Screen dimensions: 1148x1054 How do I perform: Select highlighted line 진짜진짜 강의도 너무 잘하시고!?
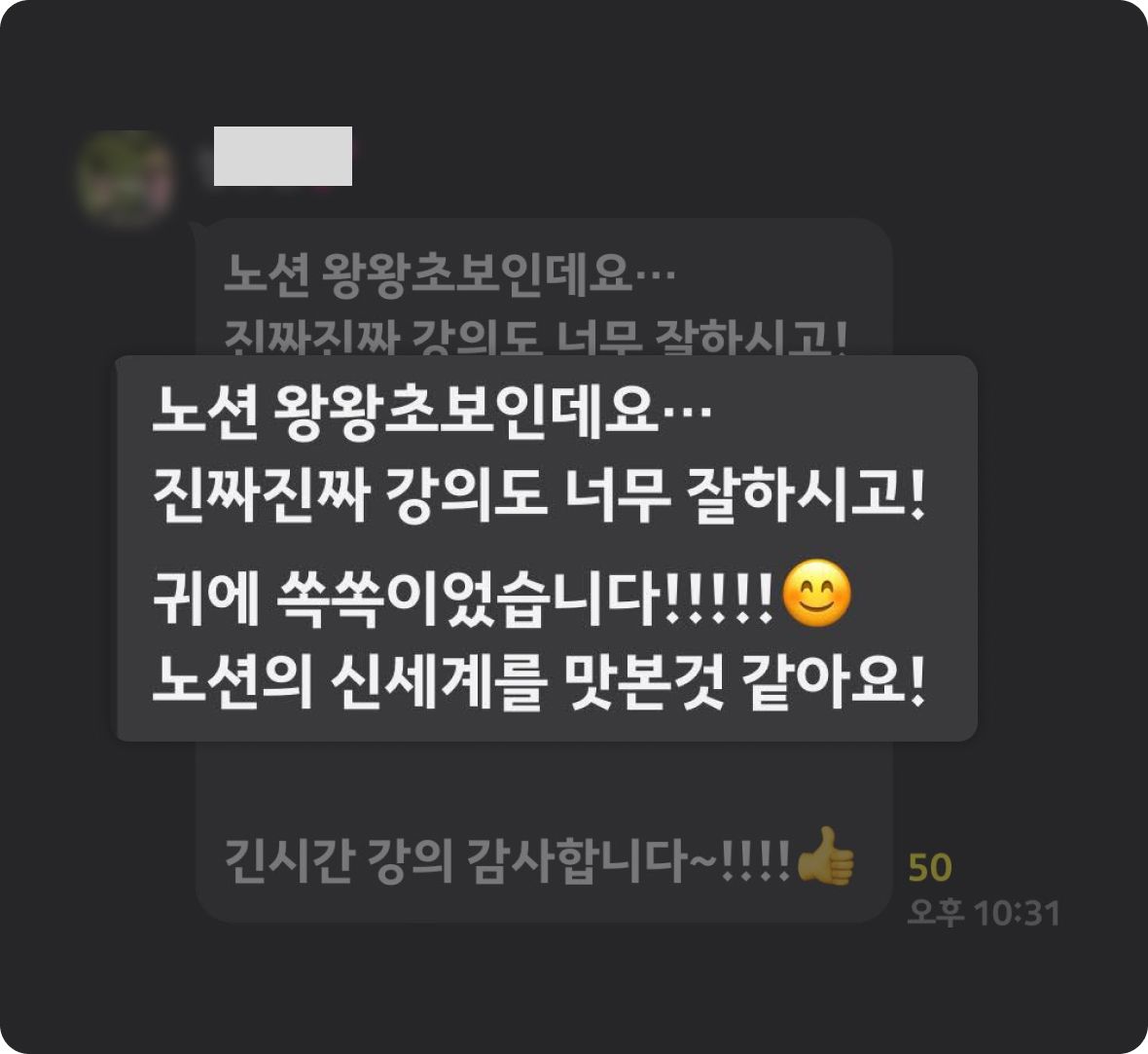540,496
